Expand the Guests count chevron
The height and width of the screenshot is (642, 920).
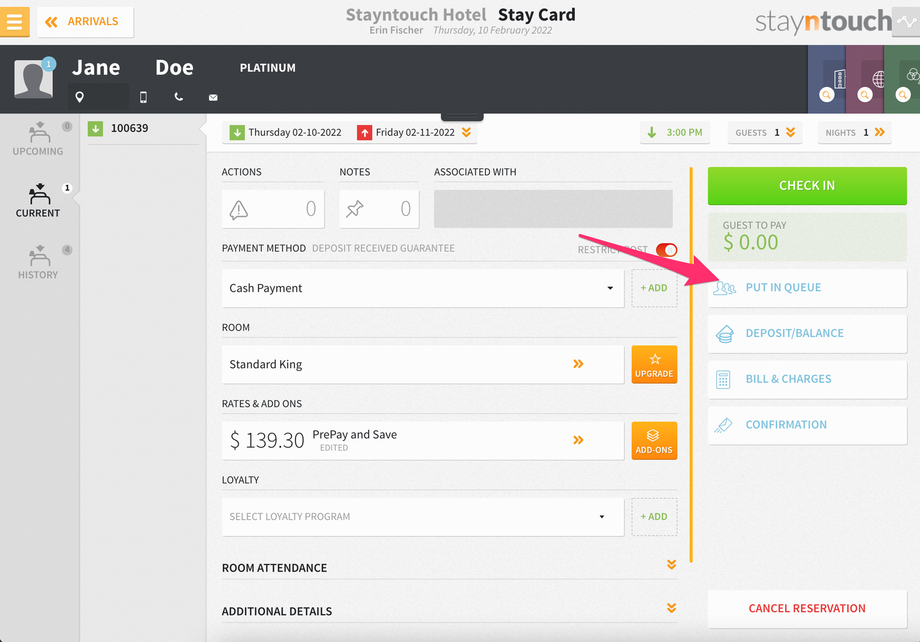click(790, 133)
